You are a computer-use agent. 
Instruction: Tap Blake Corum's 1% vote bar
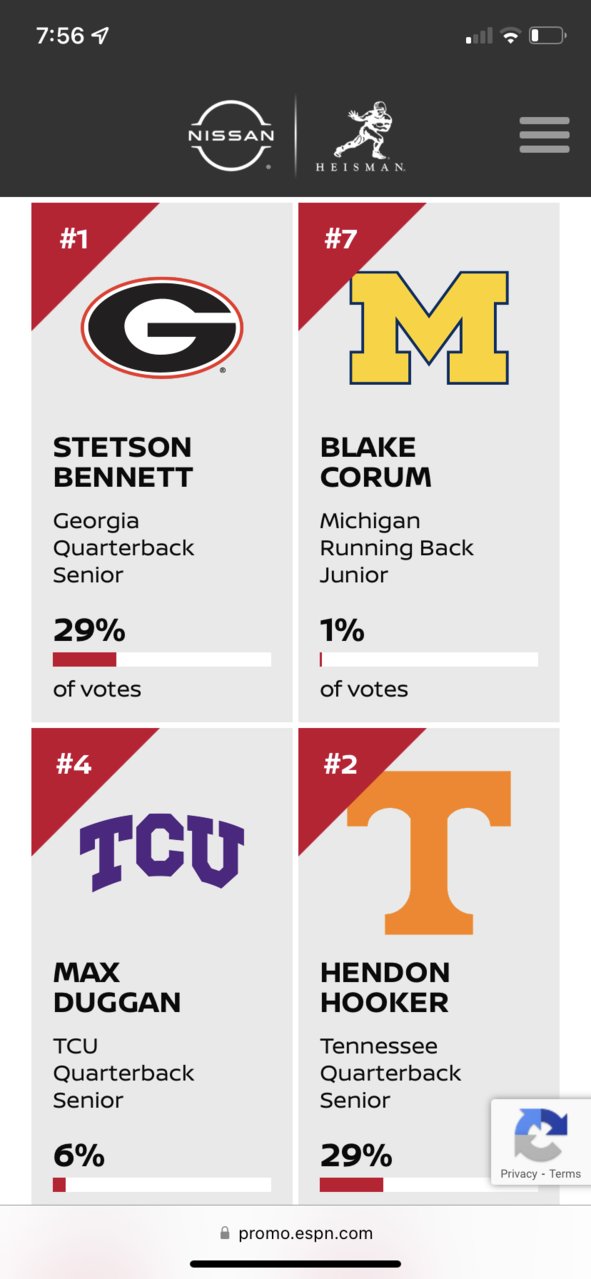429,659
